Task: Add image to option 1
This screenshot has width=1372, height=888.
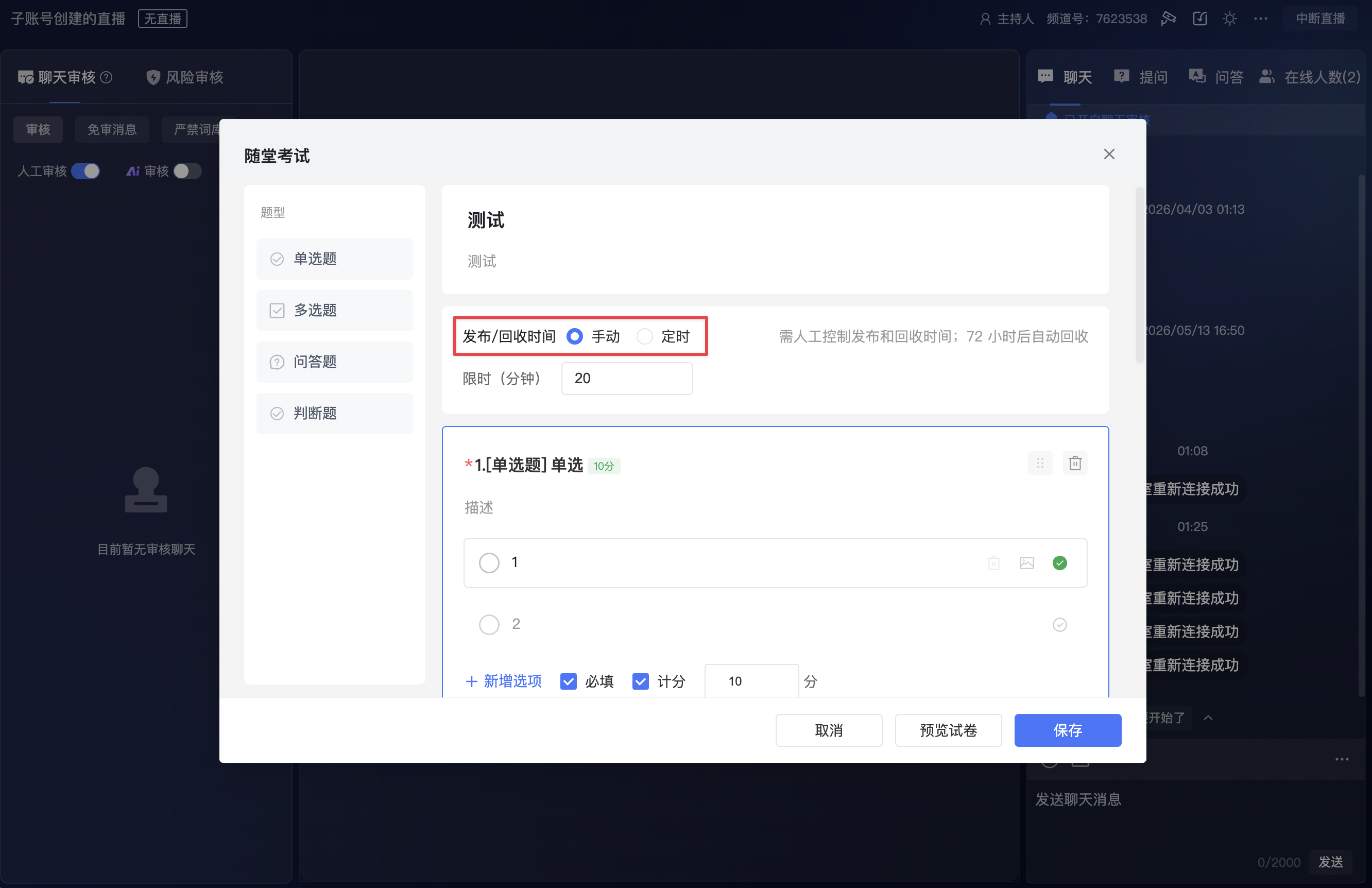Action: pos(1026,563)
